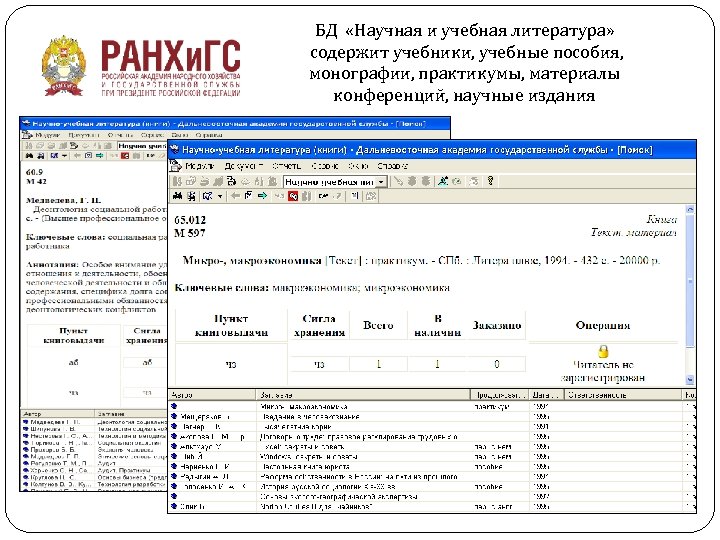Select the row titled Микро-, макроэкономика
This screenshot has height=540, width=720.
432,406
